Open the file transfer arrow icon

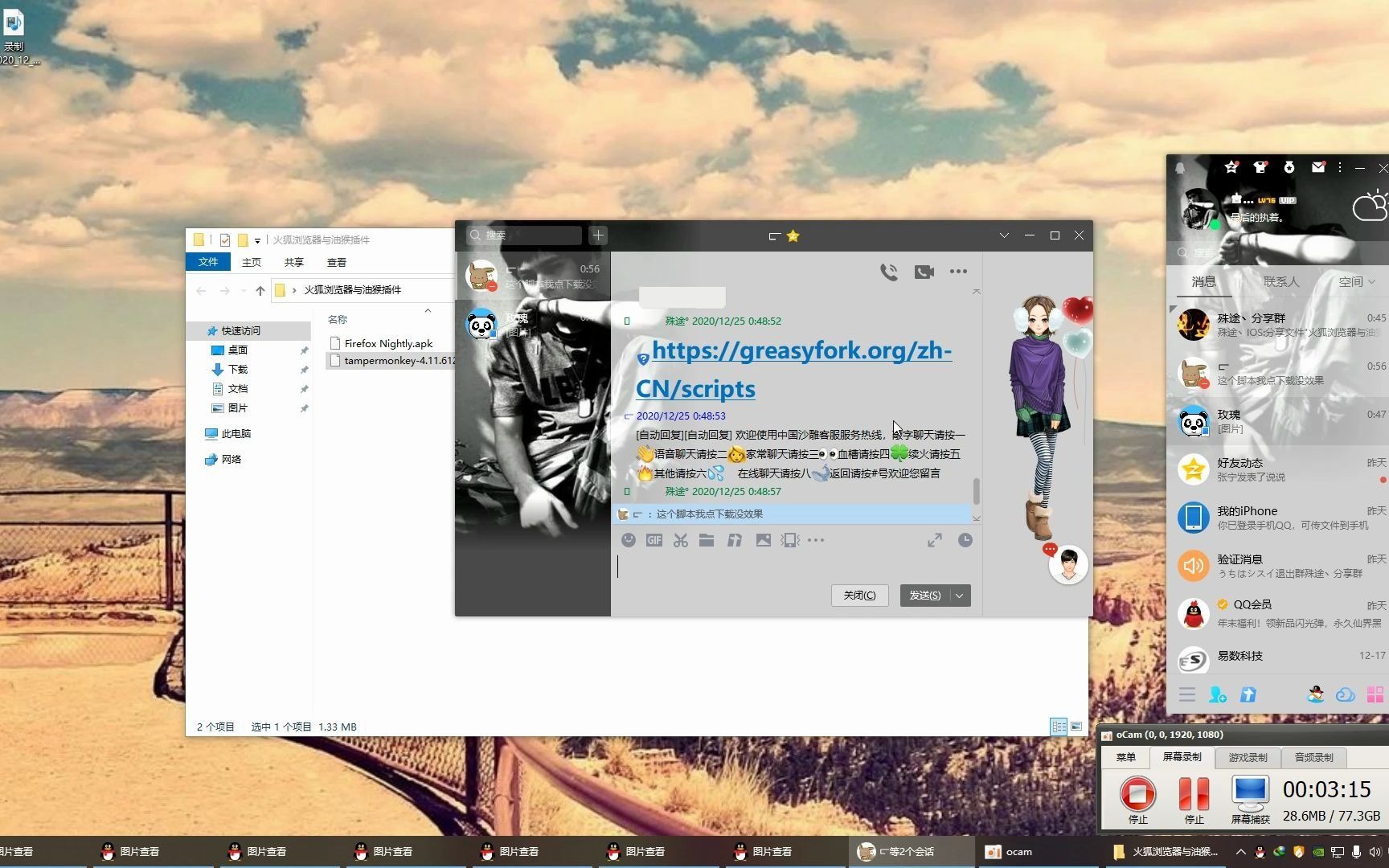click(1248, 694)
